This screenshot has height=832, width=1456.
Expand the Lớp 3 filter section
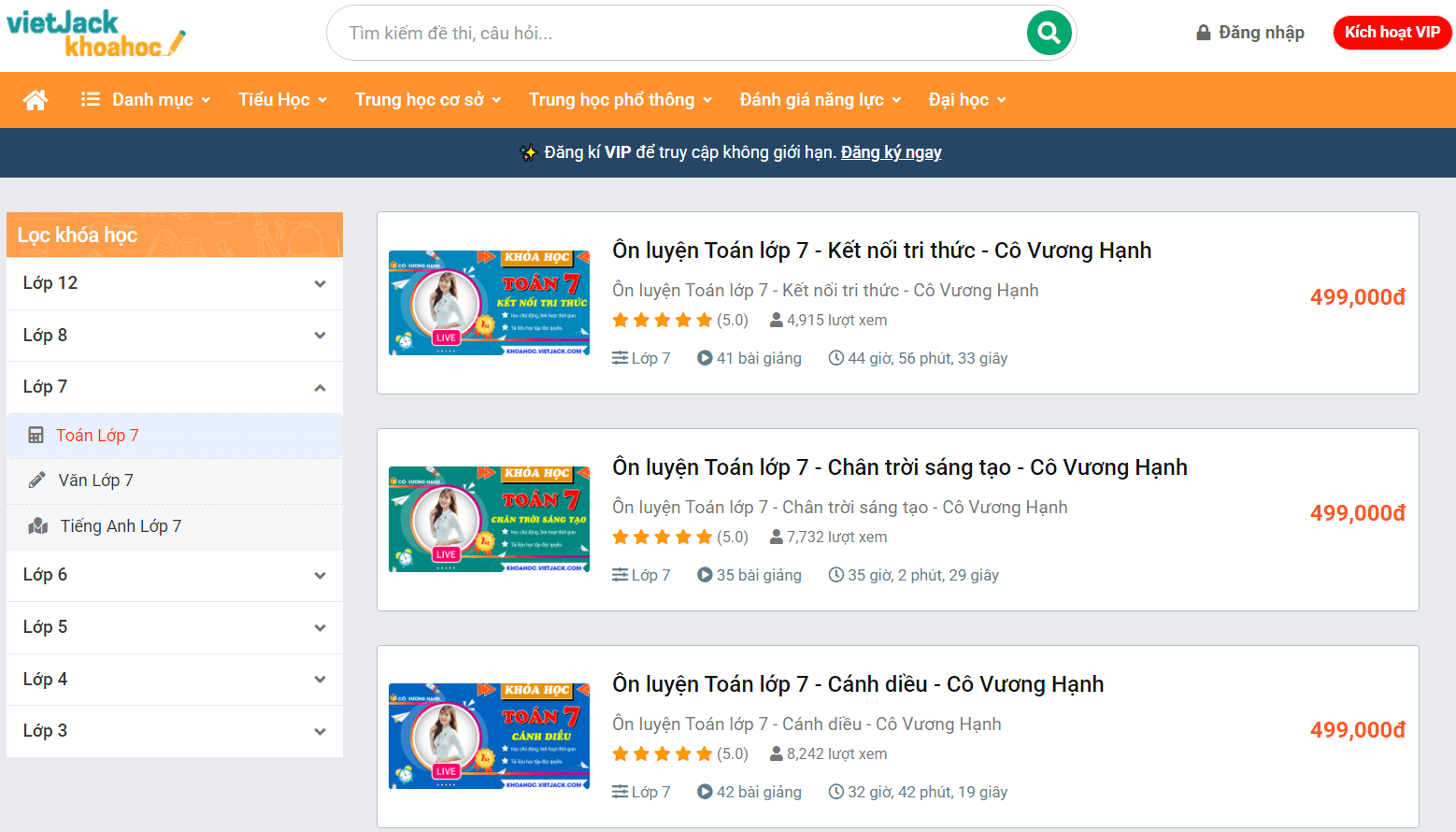point(175,731)
